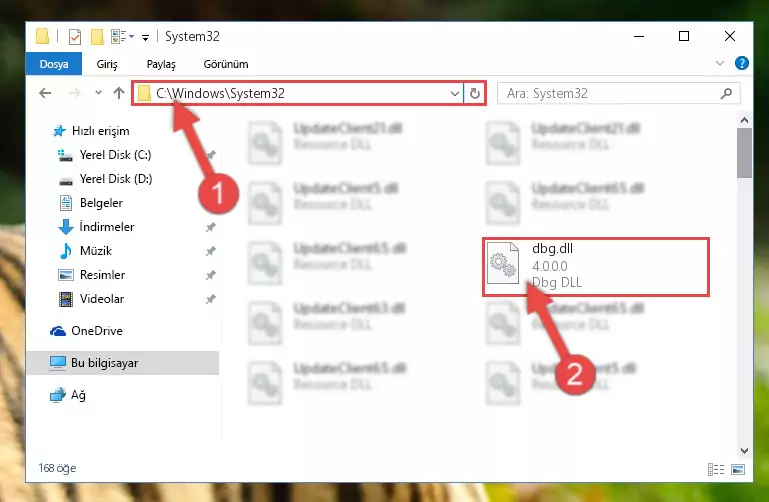Open Videolar in the sidebar
769x502 pixels.
[x=102, y=299]
